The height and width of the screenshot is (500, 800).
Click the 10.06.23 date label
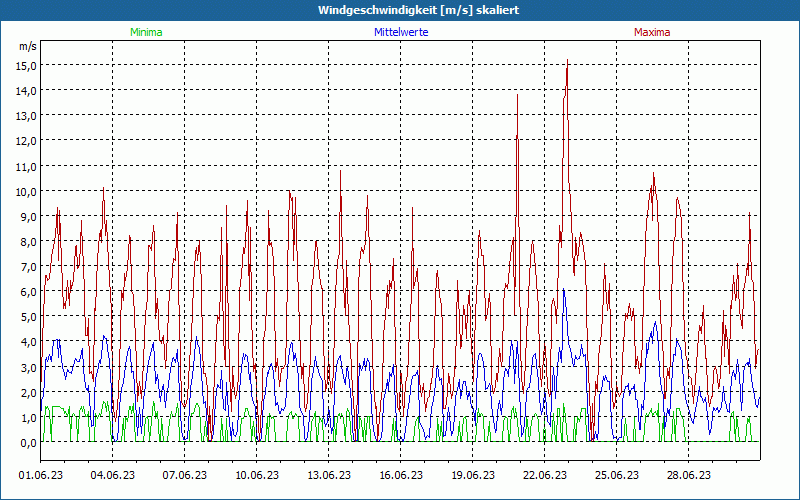click(x=257, y=475)
